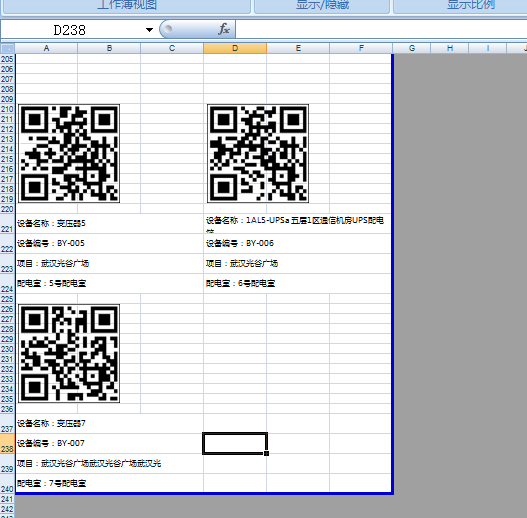Click cell with 设备名称：1AL5-UPSa
This screenshot has width=527, height=518.
click(297, 224)
